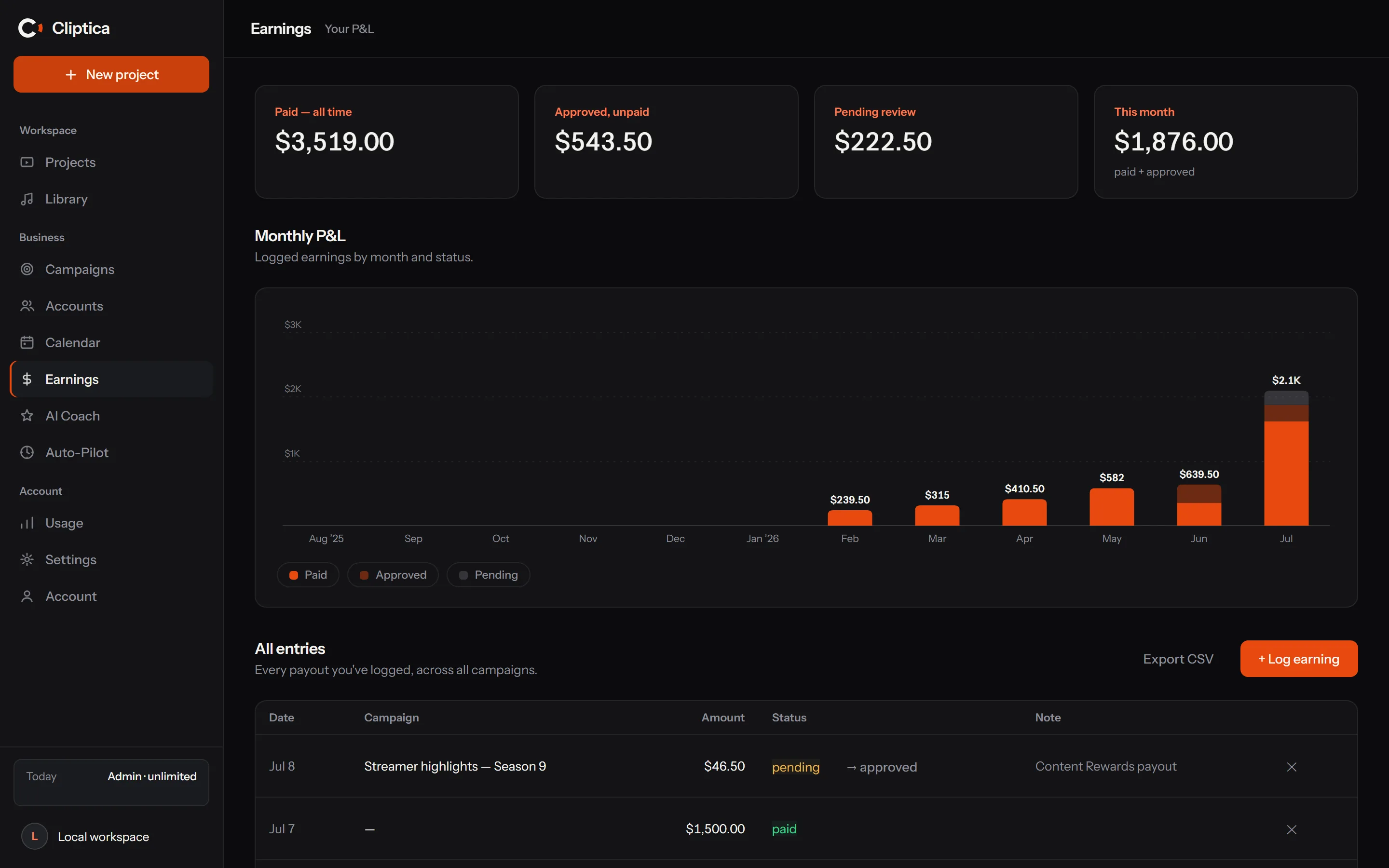Click the March $315 bar

(937, 515)
